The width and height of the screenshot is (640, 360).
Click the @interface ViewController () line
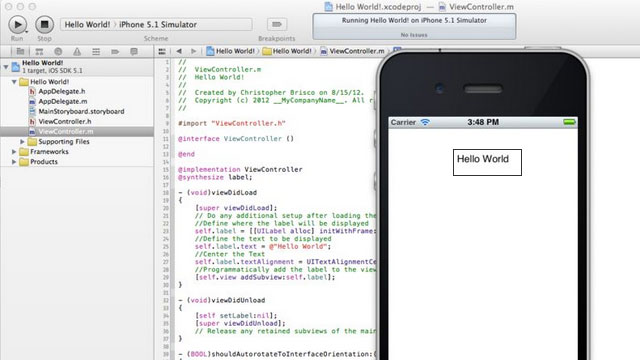tap(236, 139)
